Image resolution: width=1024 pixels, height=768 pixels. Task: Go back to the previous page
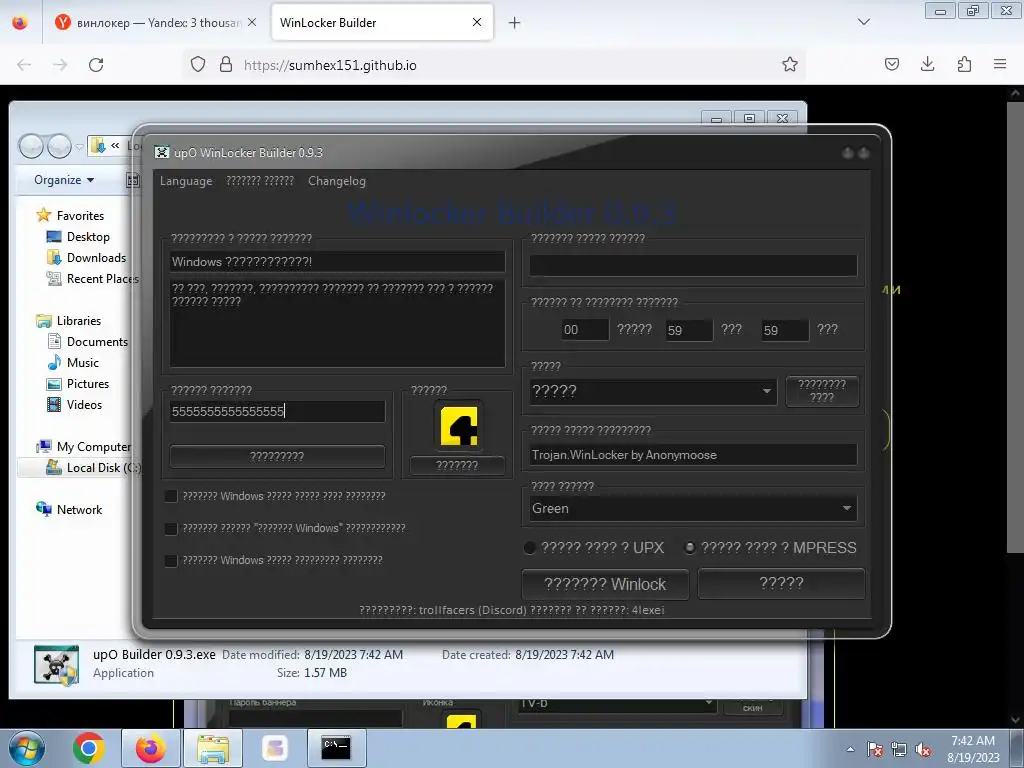pos(24,65)
